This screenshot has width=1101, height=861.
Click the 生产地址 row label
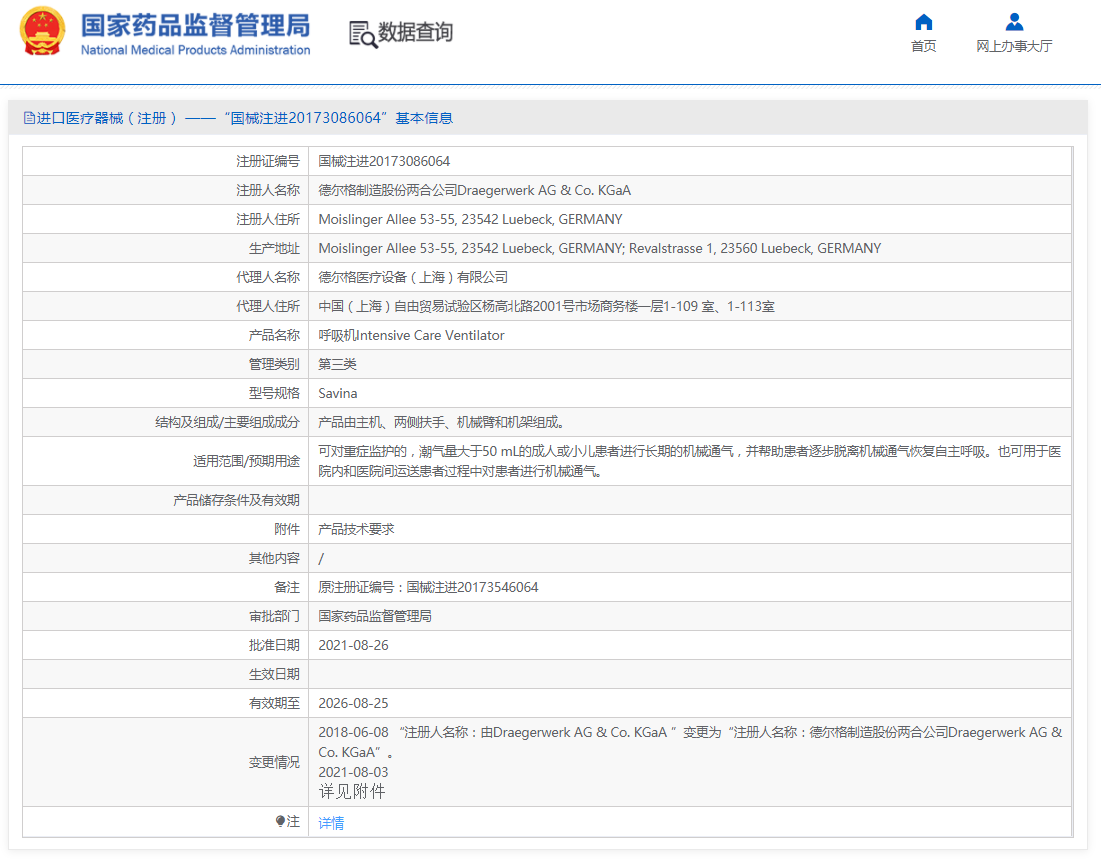[274, 249]
